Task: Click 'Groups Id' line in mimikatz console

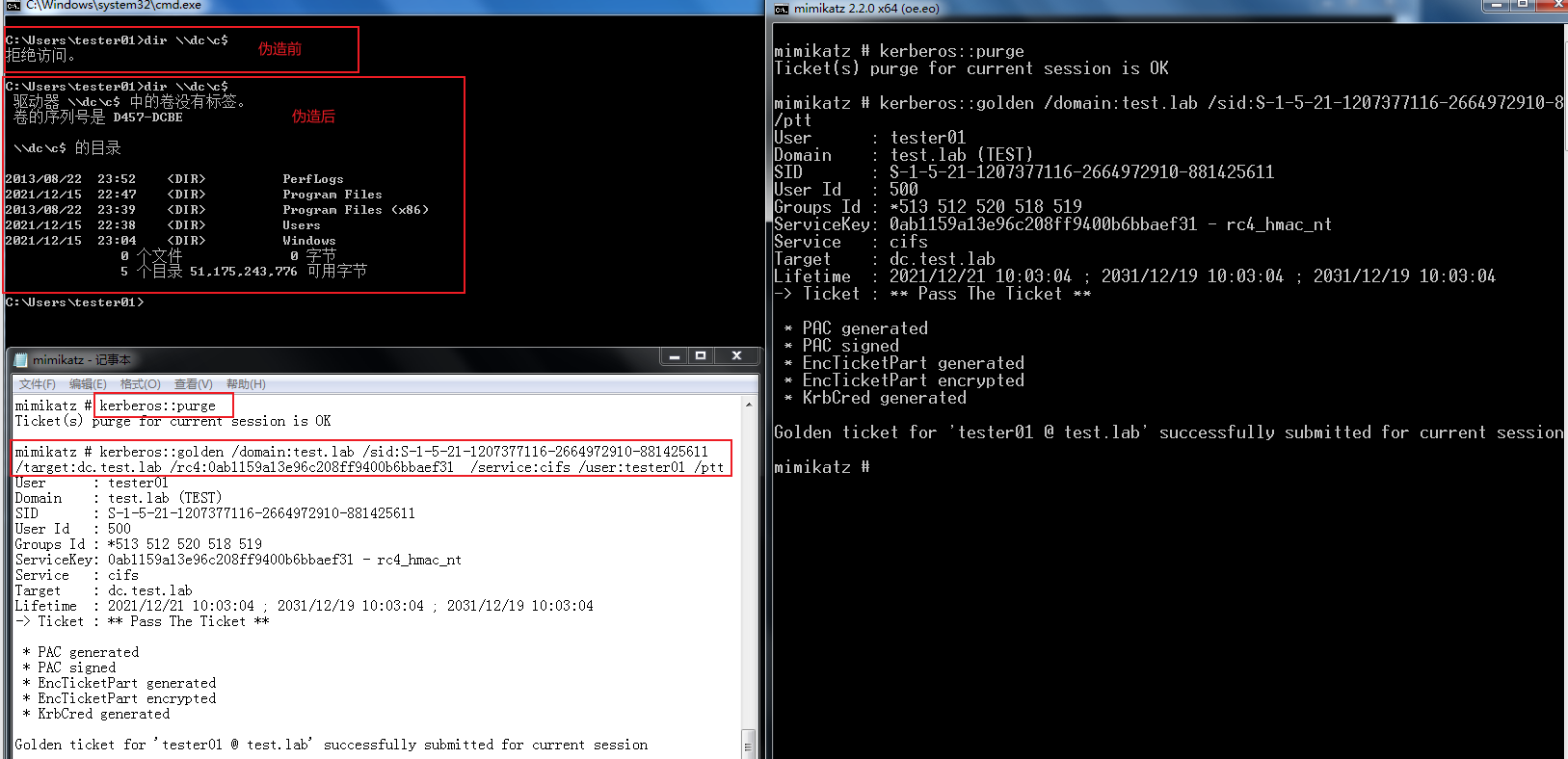Action: 928,207
